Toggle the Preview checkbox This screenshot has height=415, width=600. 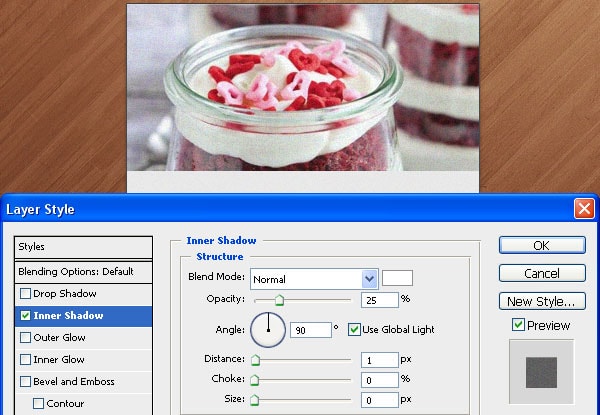coord(518,325)
